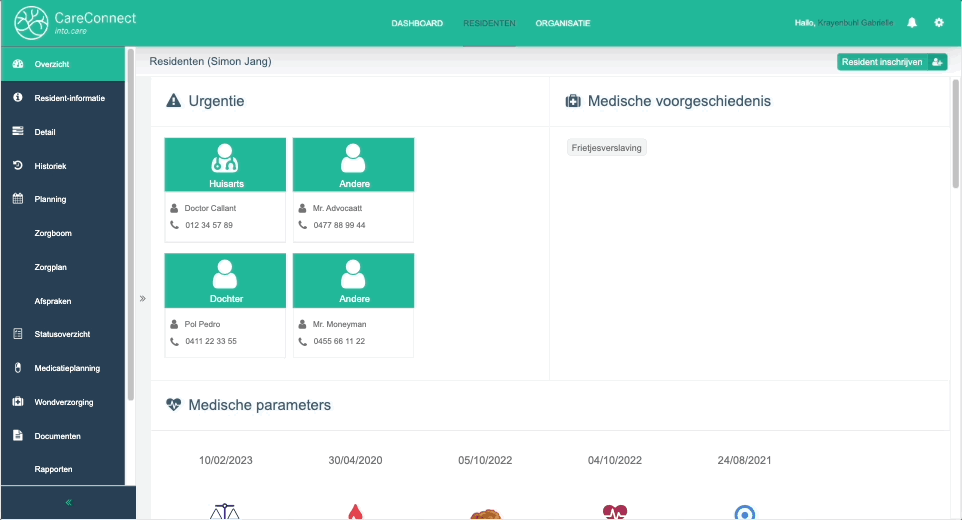Viewport: 962px width, 520px height.
Task: Click the Historiek menu label
Action: click(50, 166)
